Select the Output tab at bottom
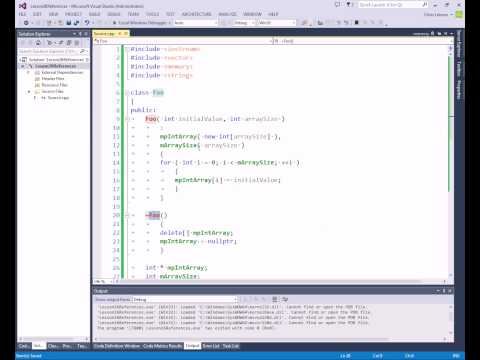Viewport: 480px width, 360px height. point(192,346)
